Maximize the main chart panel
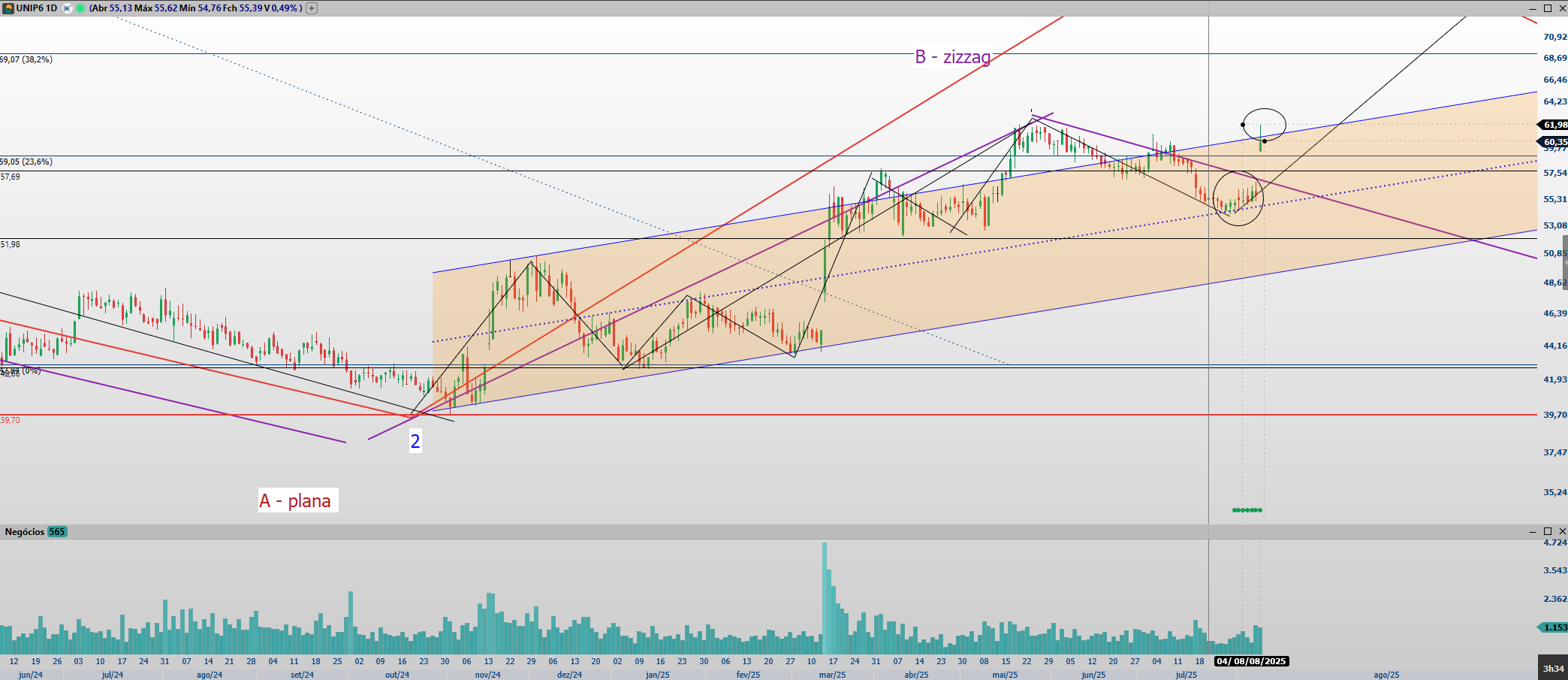This screenshot has width=1568, height=680. tap(1548, 8)
